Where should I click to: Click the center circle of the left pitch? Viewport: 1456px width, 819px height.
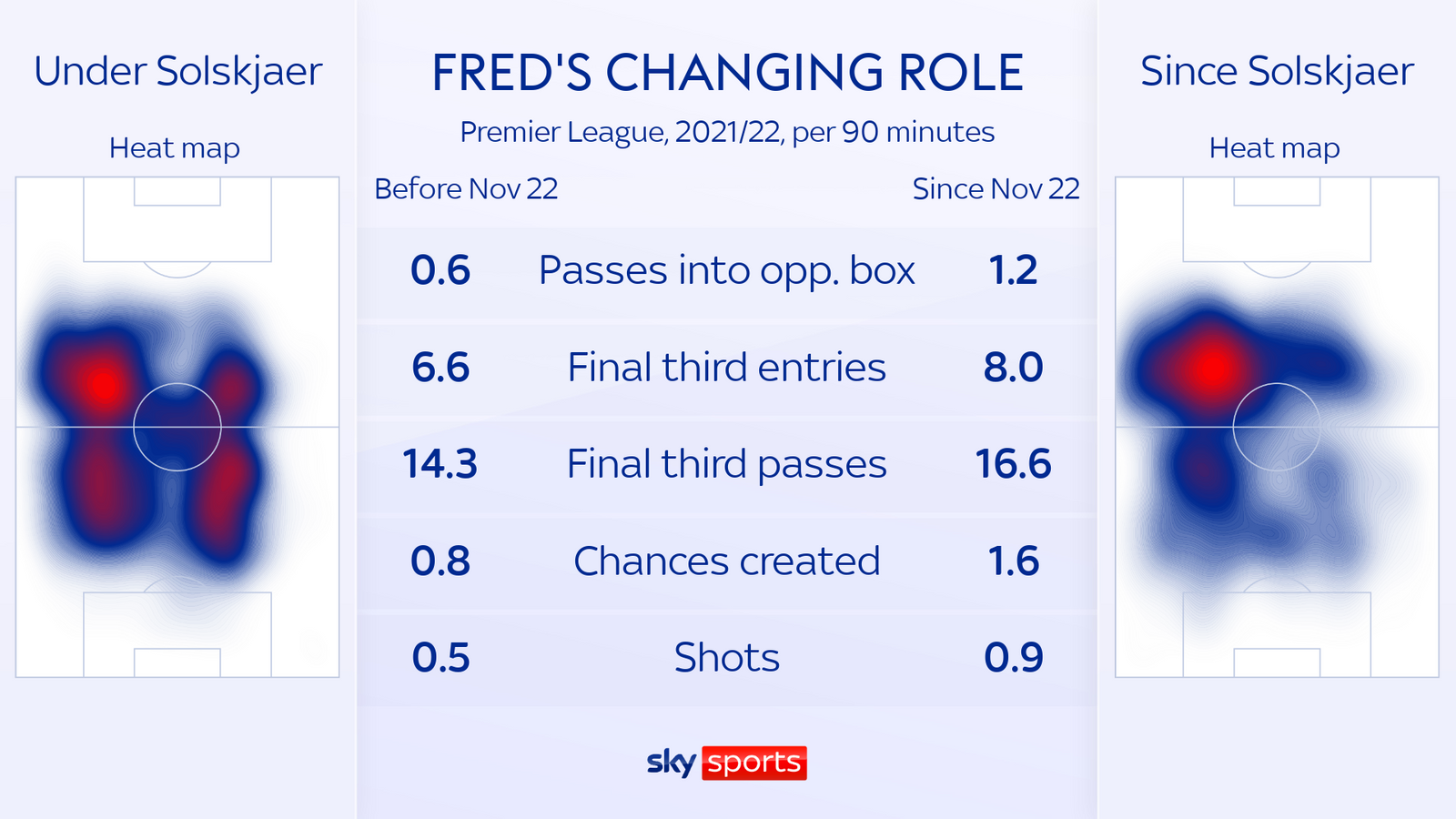click(x=177, y=427)
